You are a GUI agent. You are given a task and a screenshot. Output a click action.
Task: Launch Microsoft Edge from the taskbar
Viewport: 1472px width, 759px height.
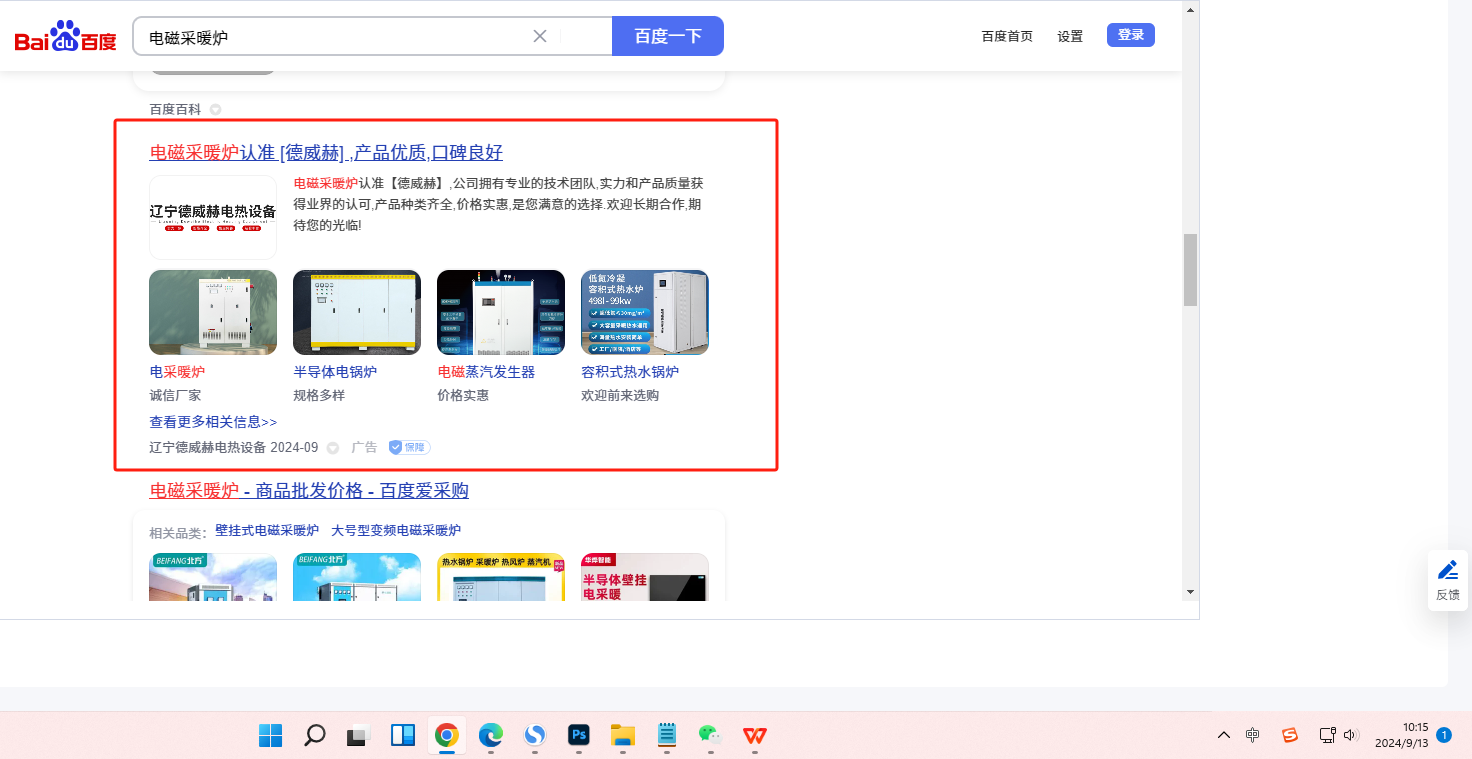[490, 736]
